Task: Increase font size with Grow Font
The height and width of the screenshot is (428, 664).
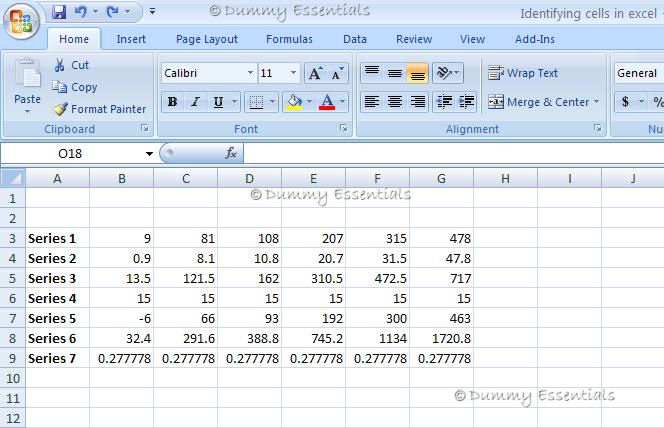Action: [315, 73]
